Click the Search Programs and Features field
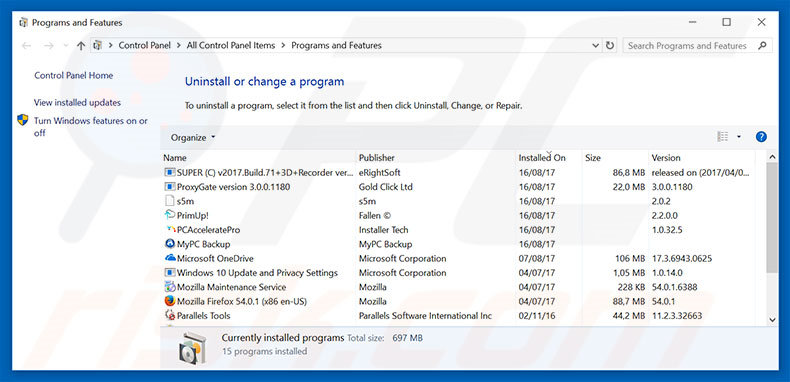790x382 pixels. [697, 45]
